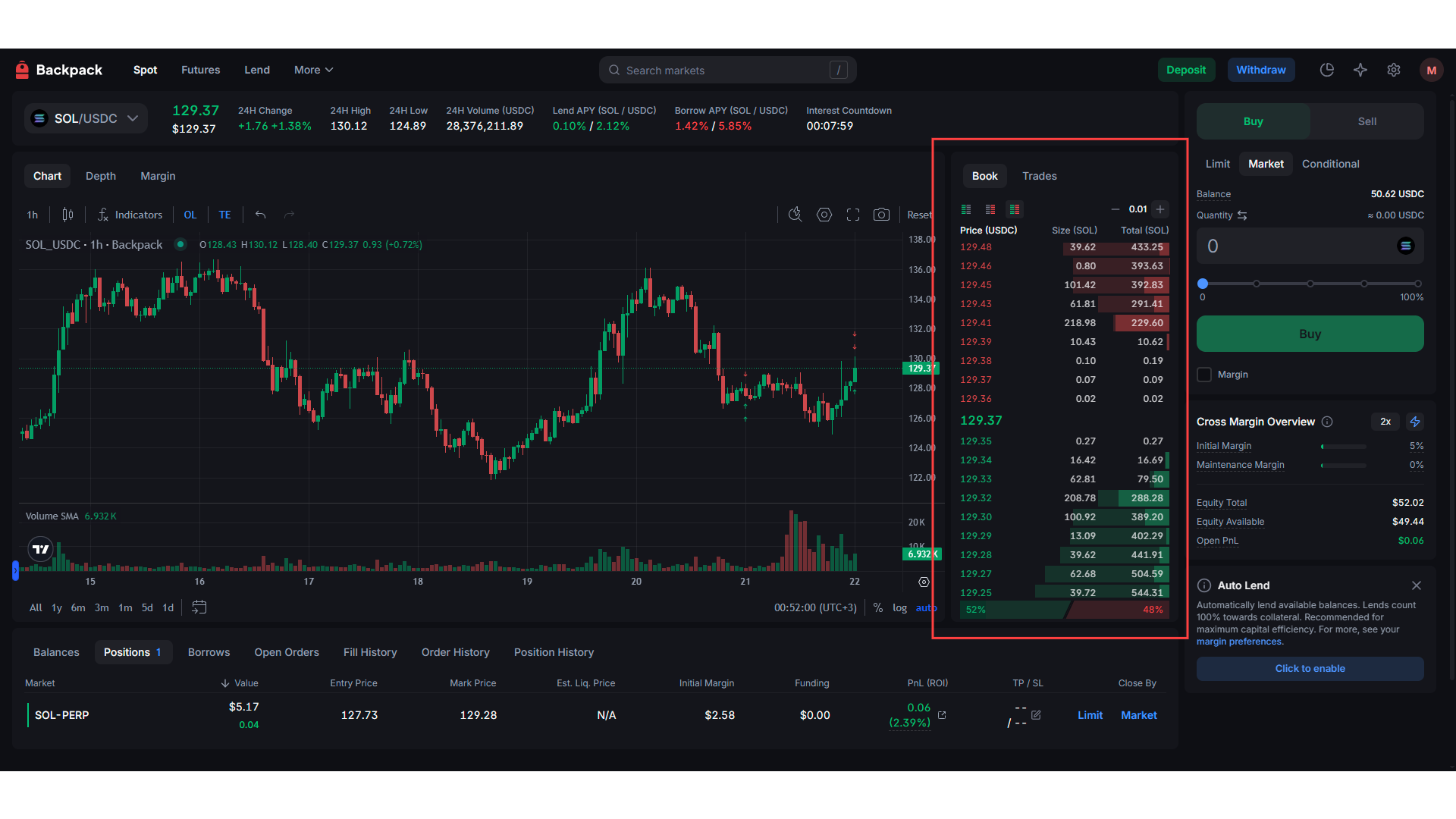The width and height of the screenshot is (1456, 819).
Task: Enter fullscreen chart mode
Action: tap(853, 215)
